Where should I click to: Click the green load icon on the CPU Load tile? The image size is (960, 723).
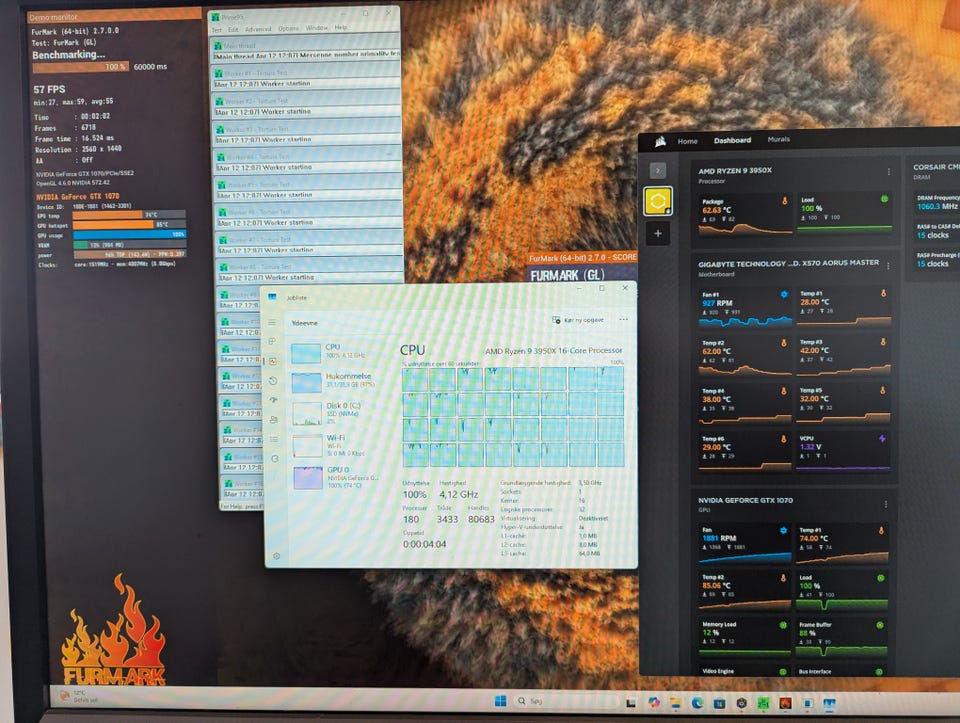click(x=883, y=198)
